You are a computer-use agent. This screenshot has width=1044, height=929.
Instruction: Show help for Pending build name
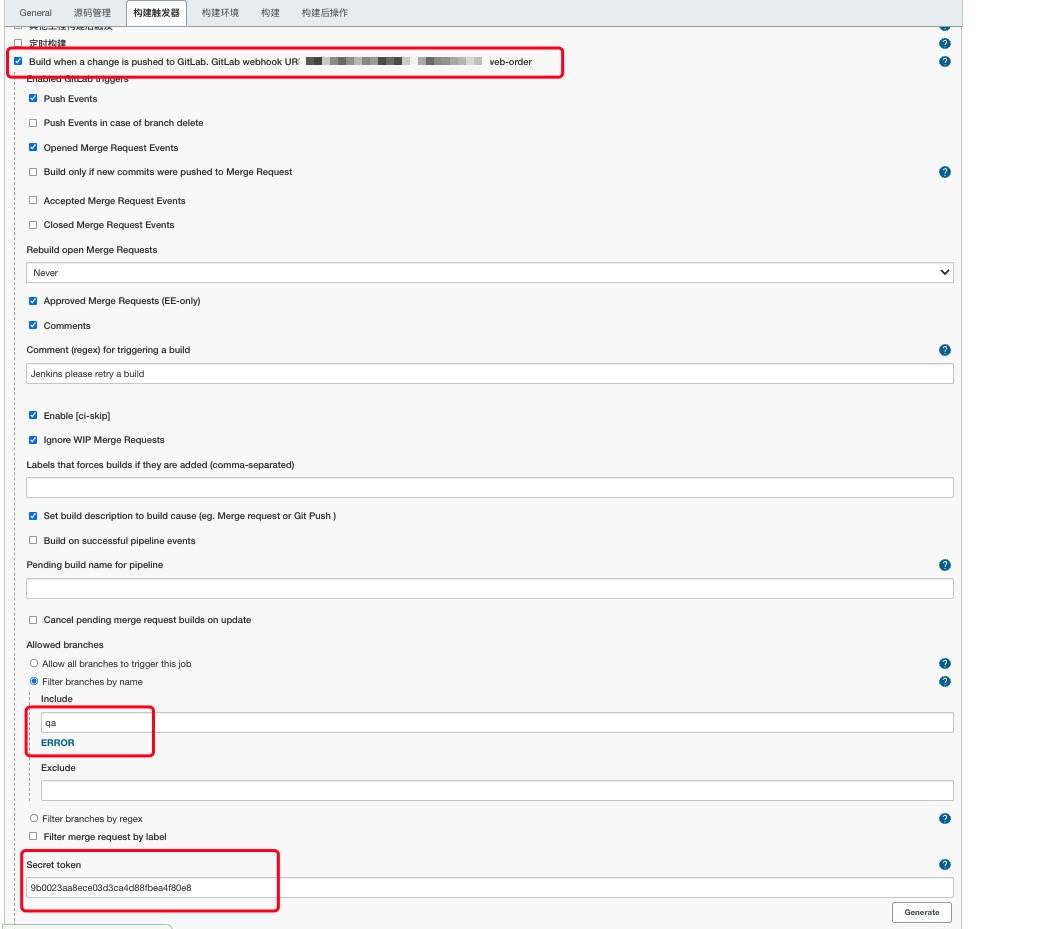(x=944, y=565)
